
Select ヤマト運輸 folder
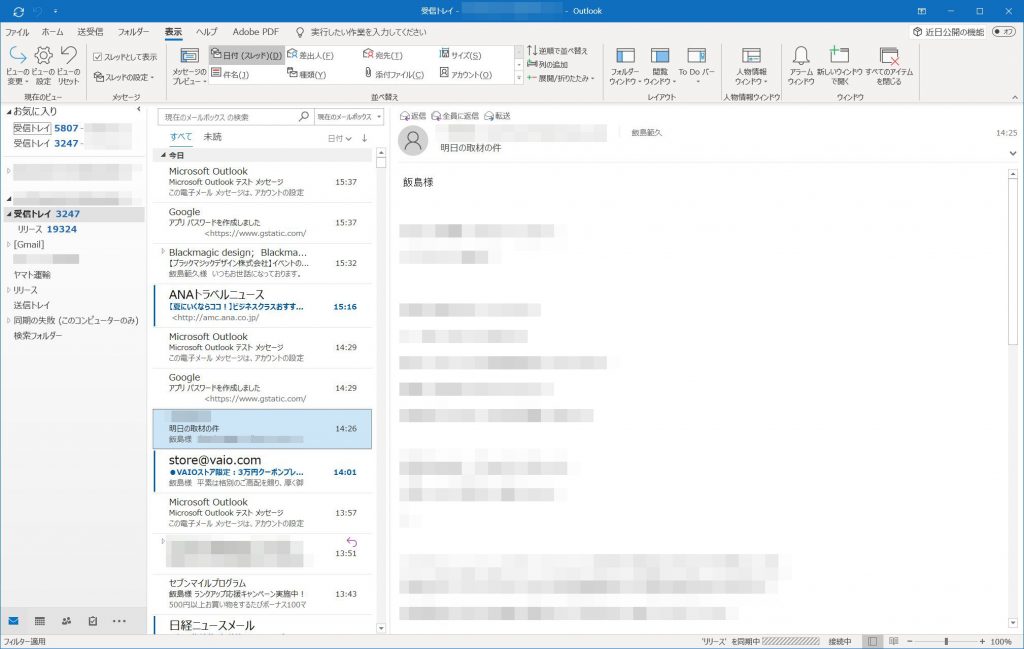(32, 275)
